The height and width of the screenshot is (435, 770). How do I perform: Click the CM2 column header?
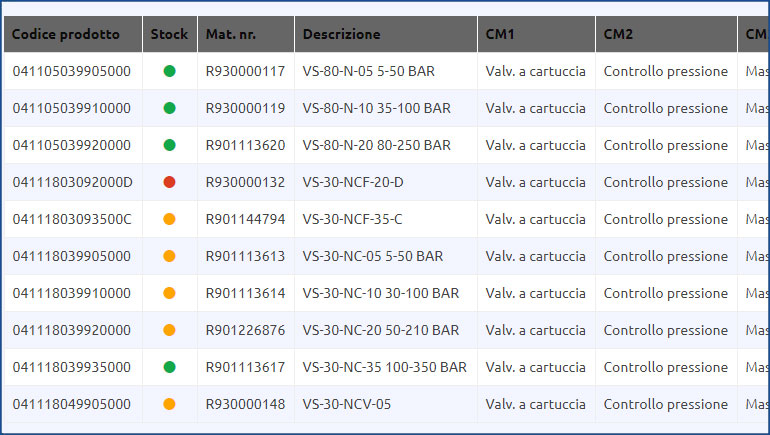click(x=618, y=34)
